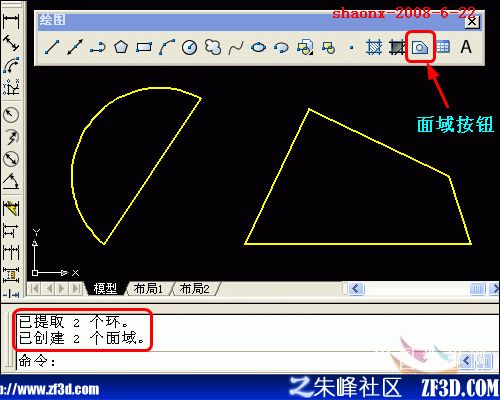Click the Region button highlighted in red
This screenshot has width=500, height=400.
[x=420, y=47]
